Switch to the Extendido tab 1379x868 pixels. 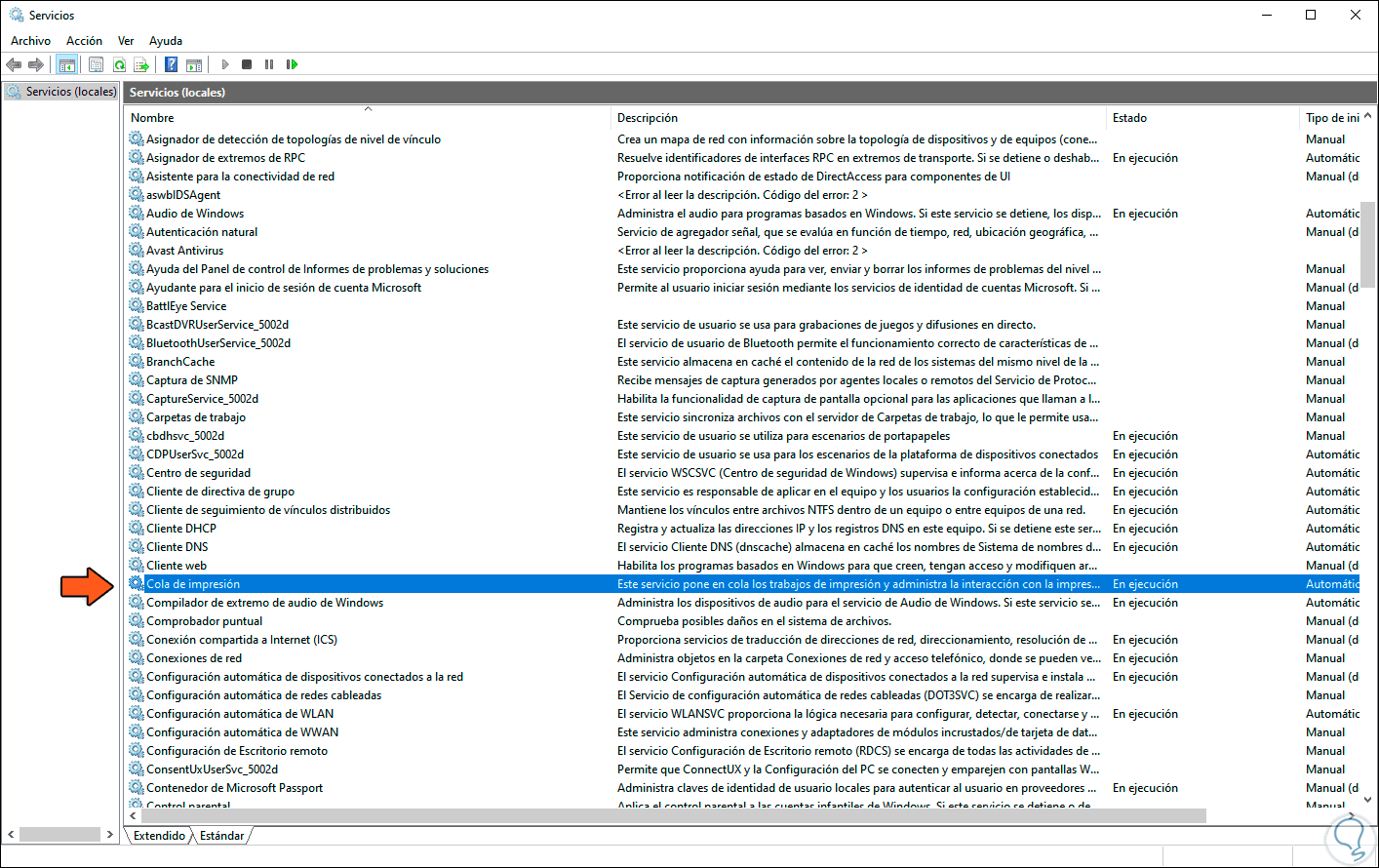pyautogui.click(x=159, y=836)
